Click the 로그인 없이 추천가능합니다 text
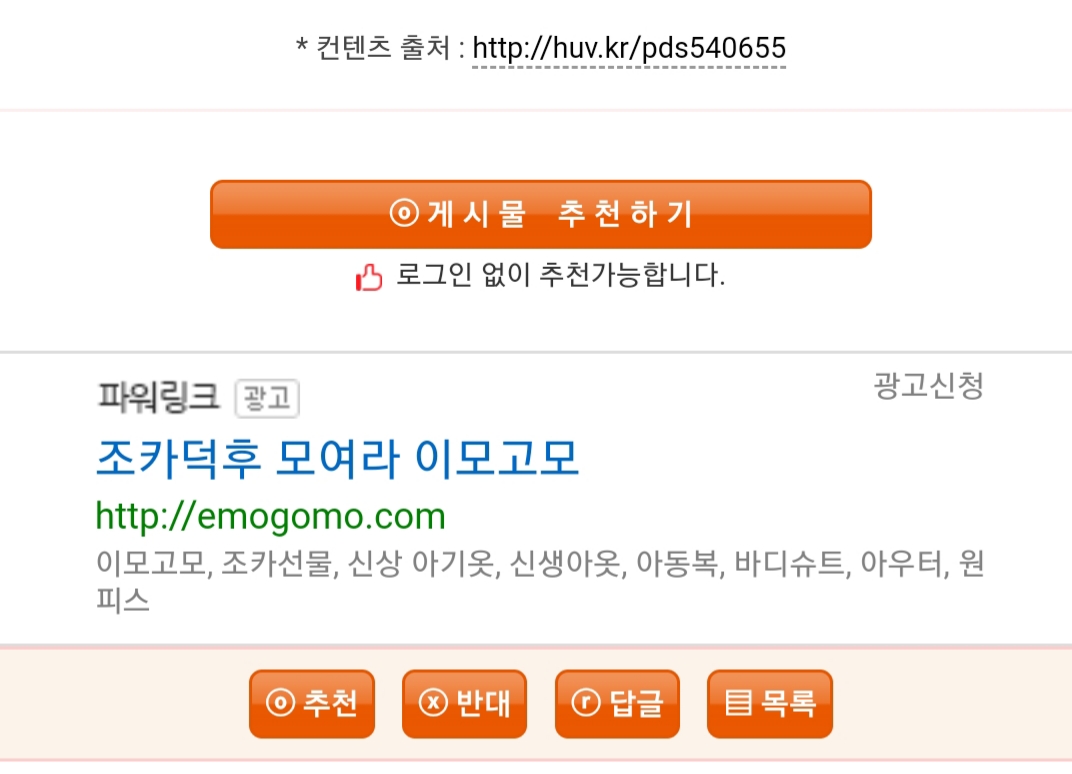The width and height of the screenshot is (1072, 774). [560, 275]
